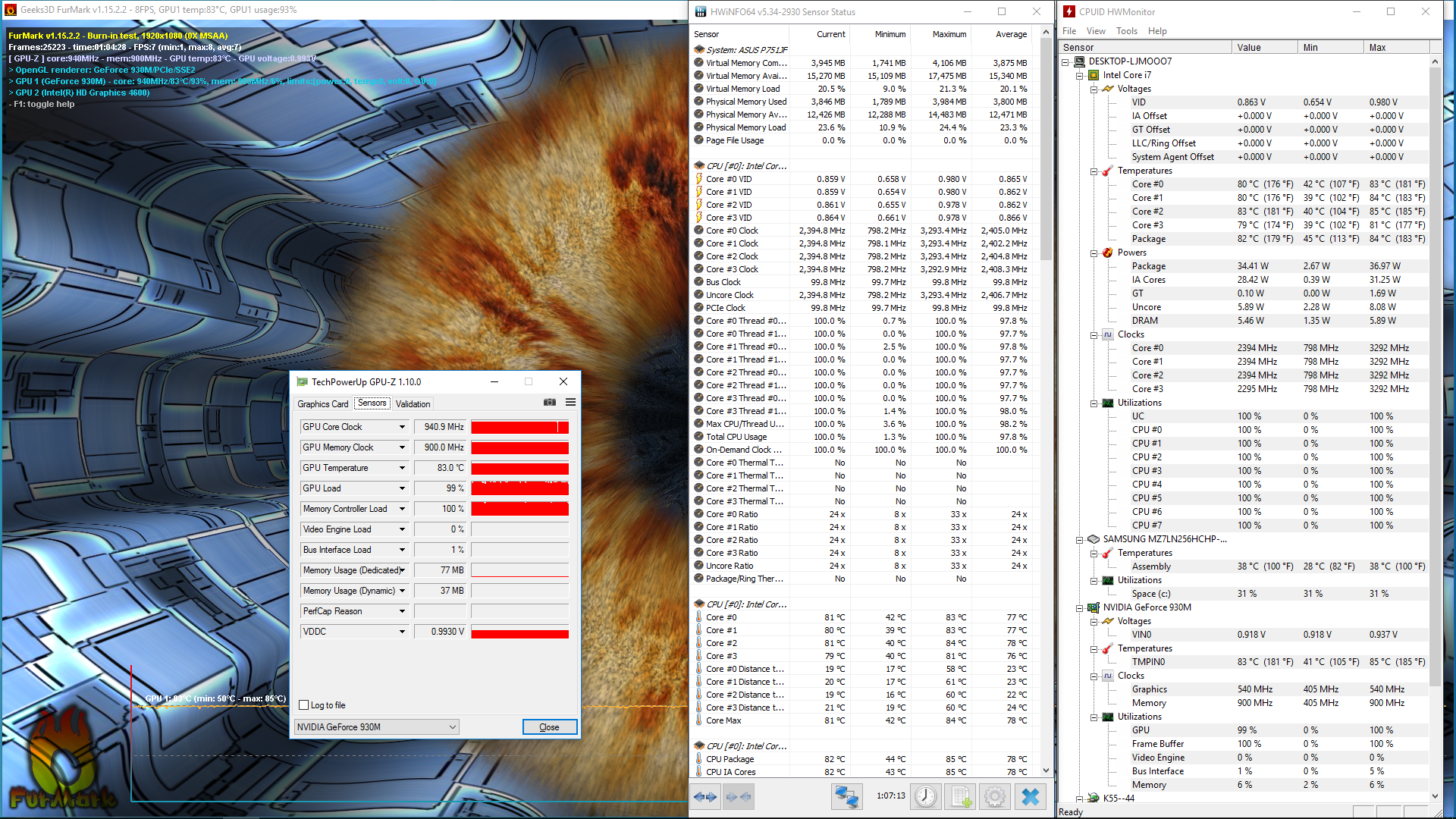Click GPU Core Clock red graph bar
The height and width of the screenshot is (819, 1456).
pos(519,427)
